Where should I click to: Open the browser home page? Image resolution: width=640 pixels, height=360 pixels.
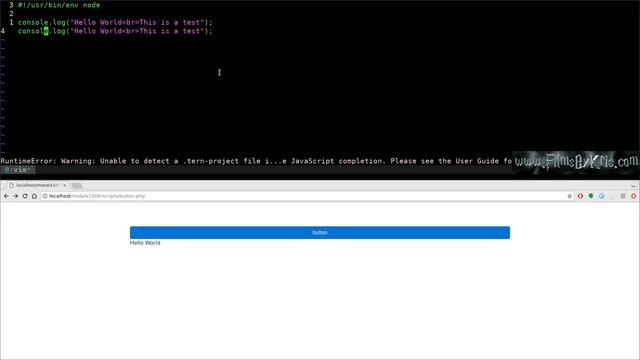coord(34,196)
